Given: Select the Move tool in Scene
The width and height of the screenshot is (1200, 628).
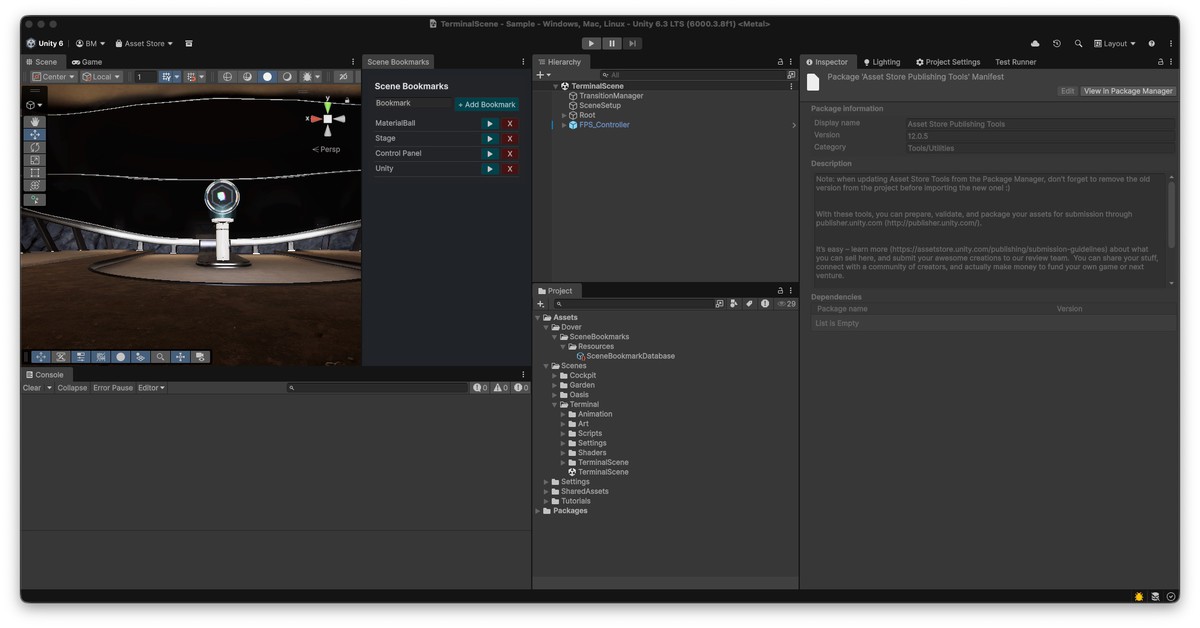Looking at the screenshot, I should [x=35, y=135].
